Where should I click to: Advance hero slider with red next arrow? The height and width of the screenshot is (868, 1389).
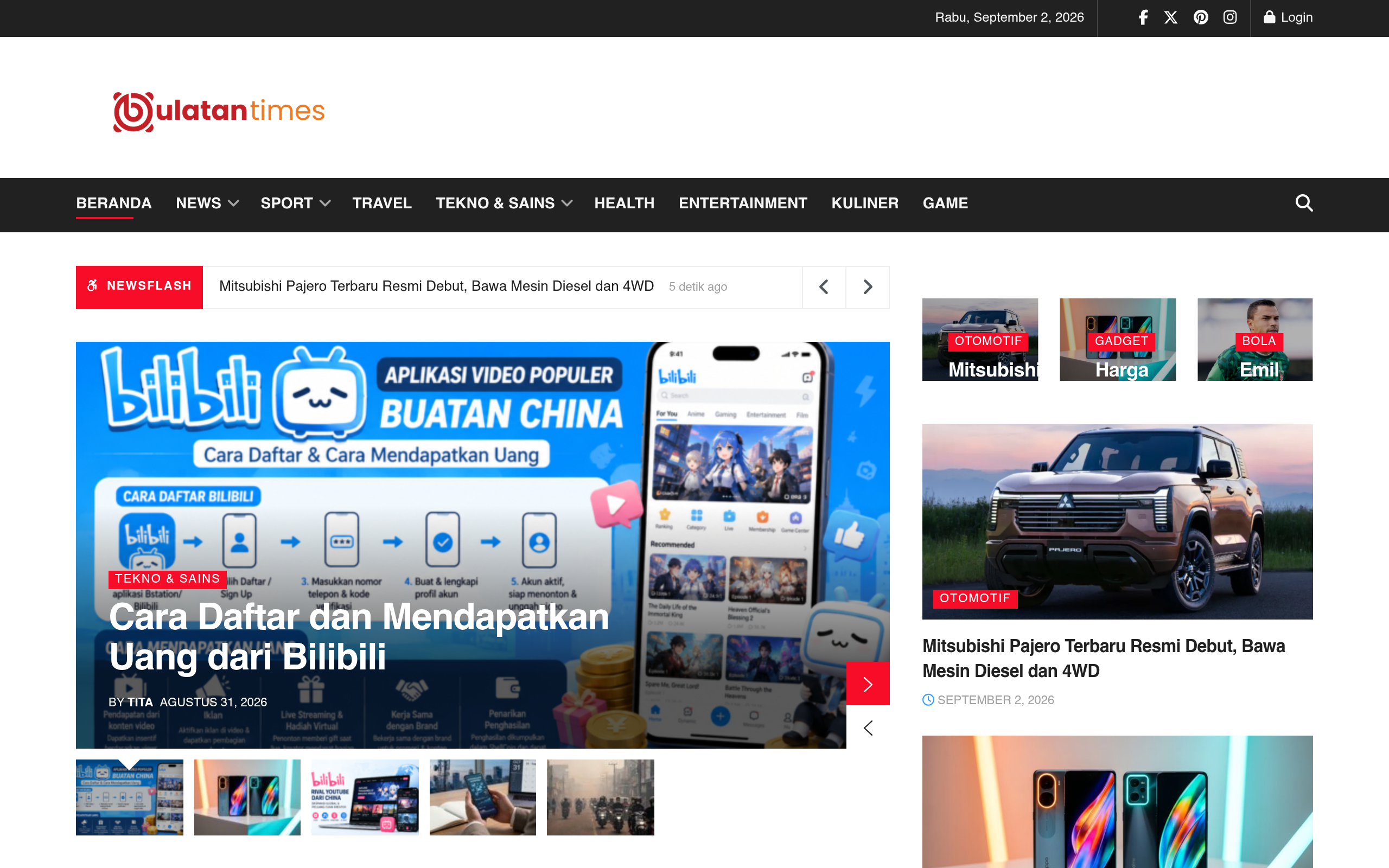click(x=867, y=684)
